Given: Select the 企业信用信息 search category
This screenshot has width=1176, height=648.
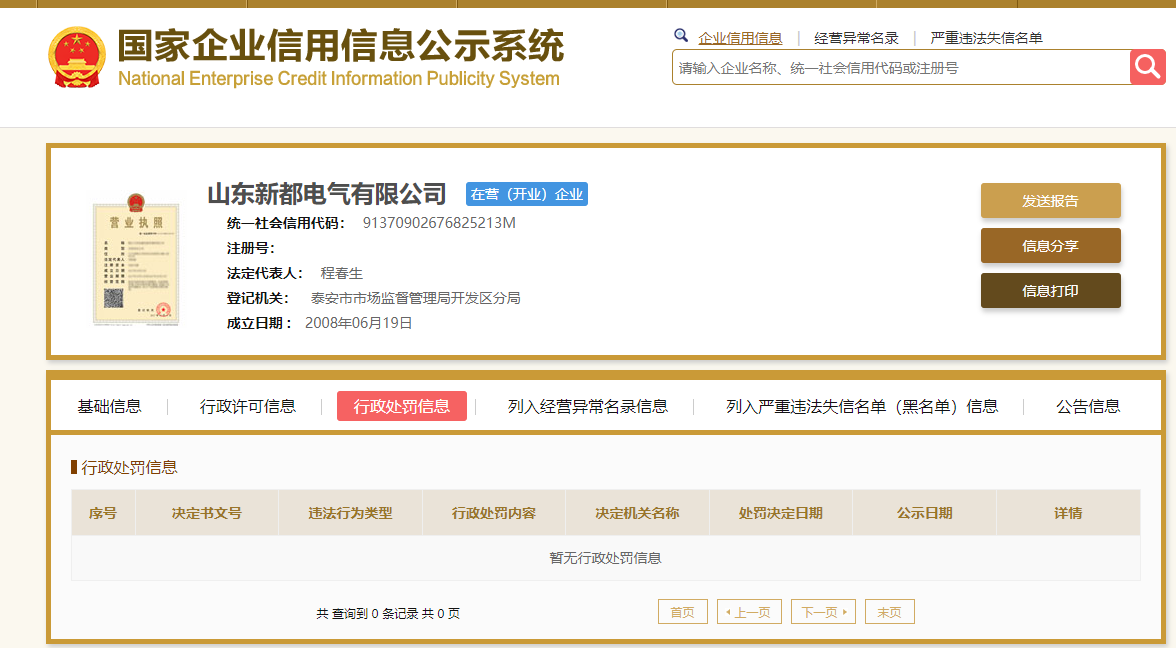Looking at the screenshot, I should click(740, 38).
